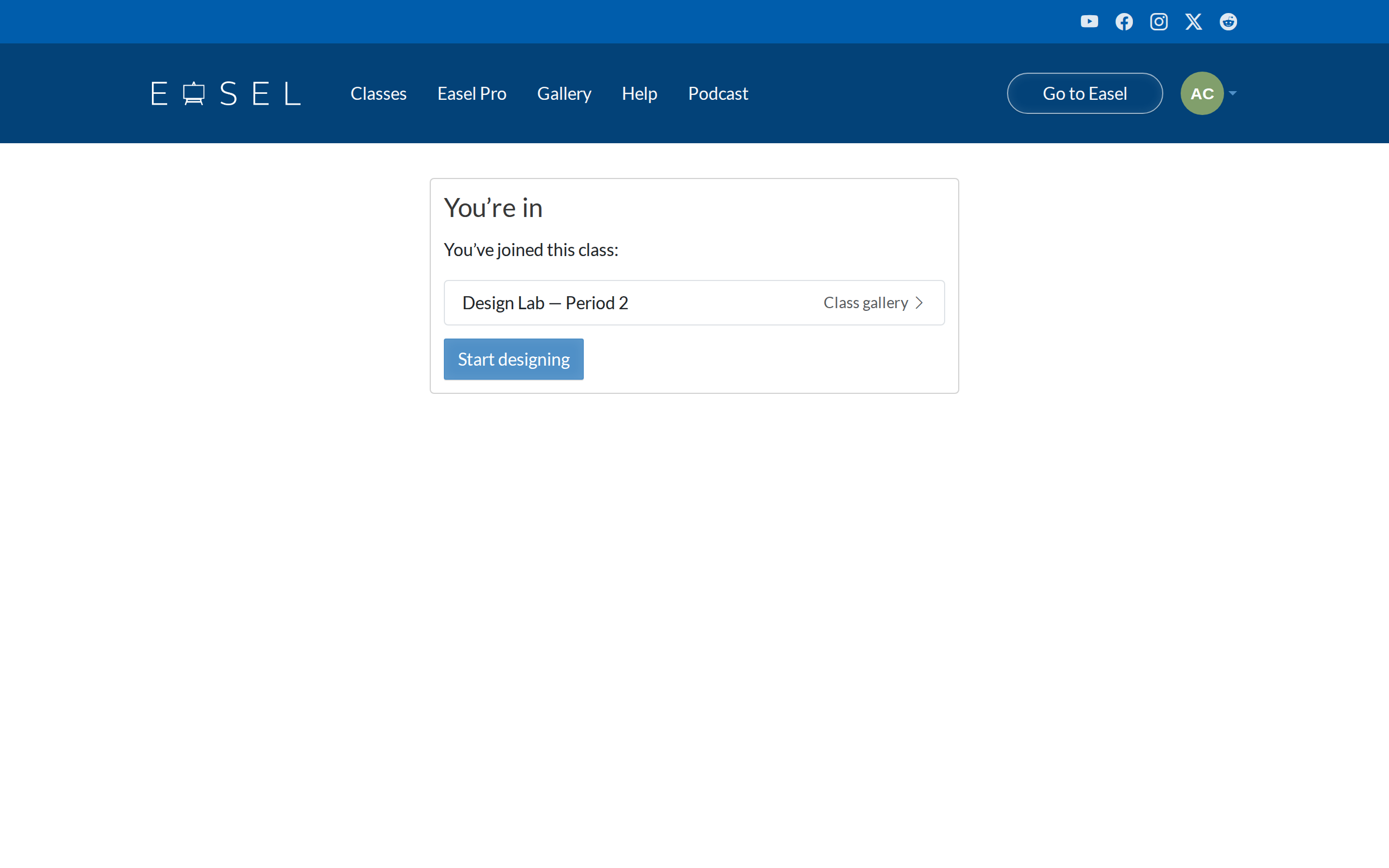Image resolution: width=1389 pixels, height=868 pixels.
Task: Open the YouTube social link
Action: click(1089, 22)
